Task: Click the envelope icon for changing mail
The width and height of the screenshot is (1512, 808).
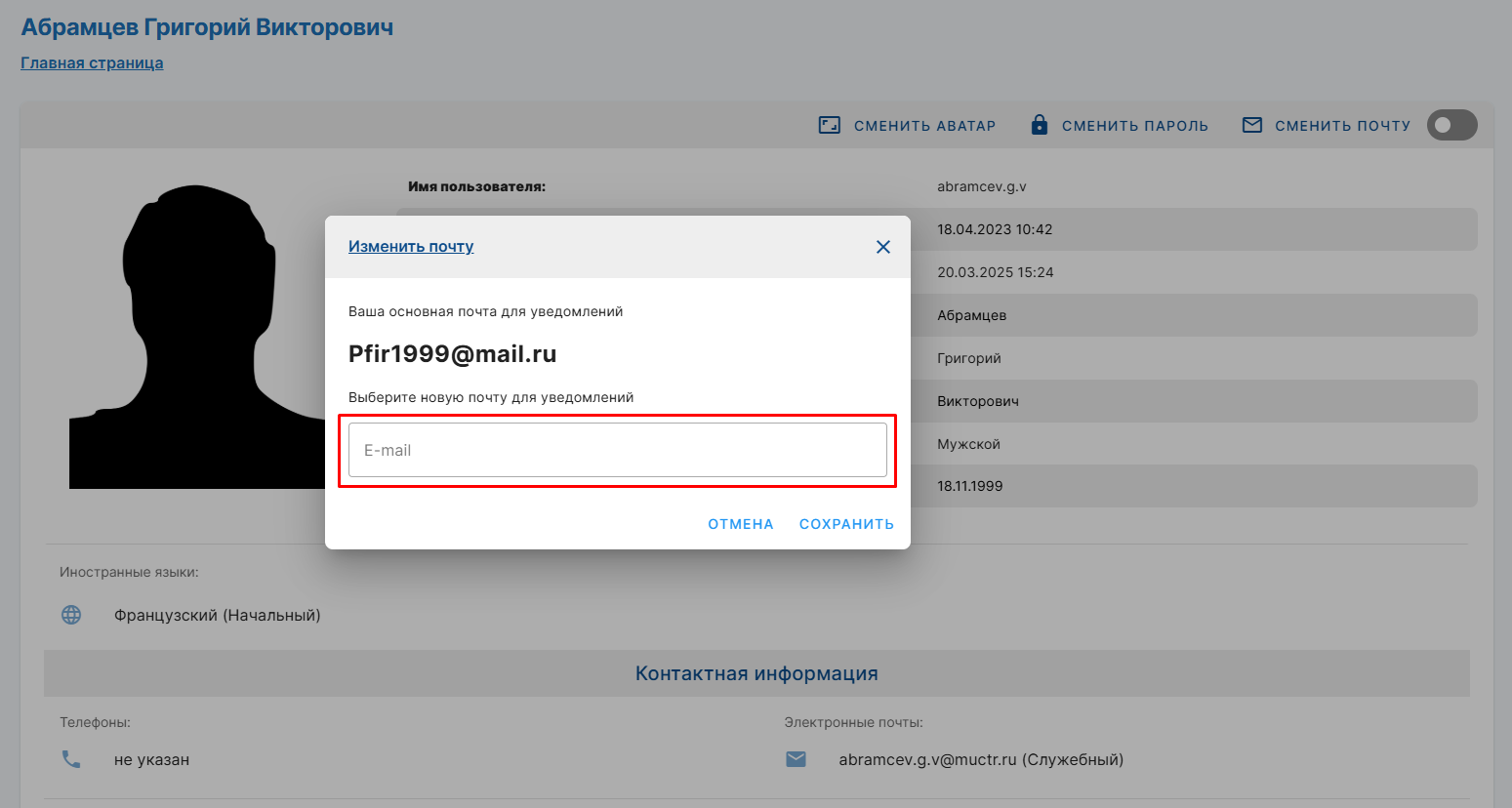Action: pos(1251,125)
